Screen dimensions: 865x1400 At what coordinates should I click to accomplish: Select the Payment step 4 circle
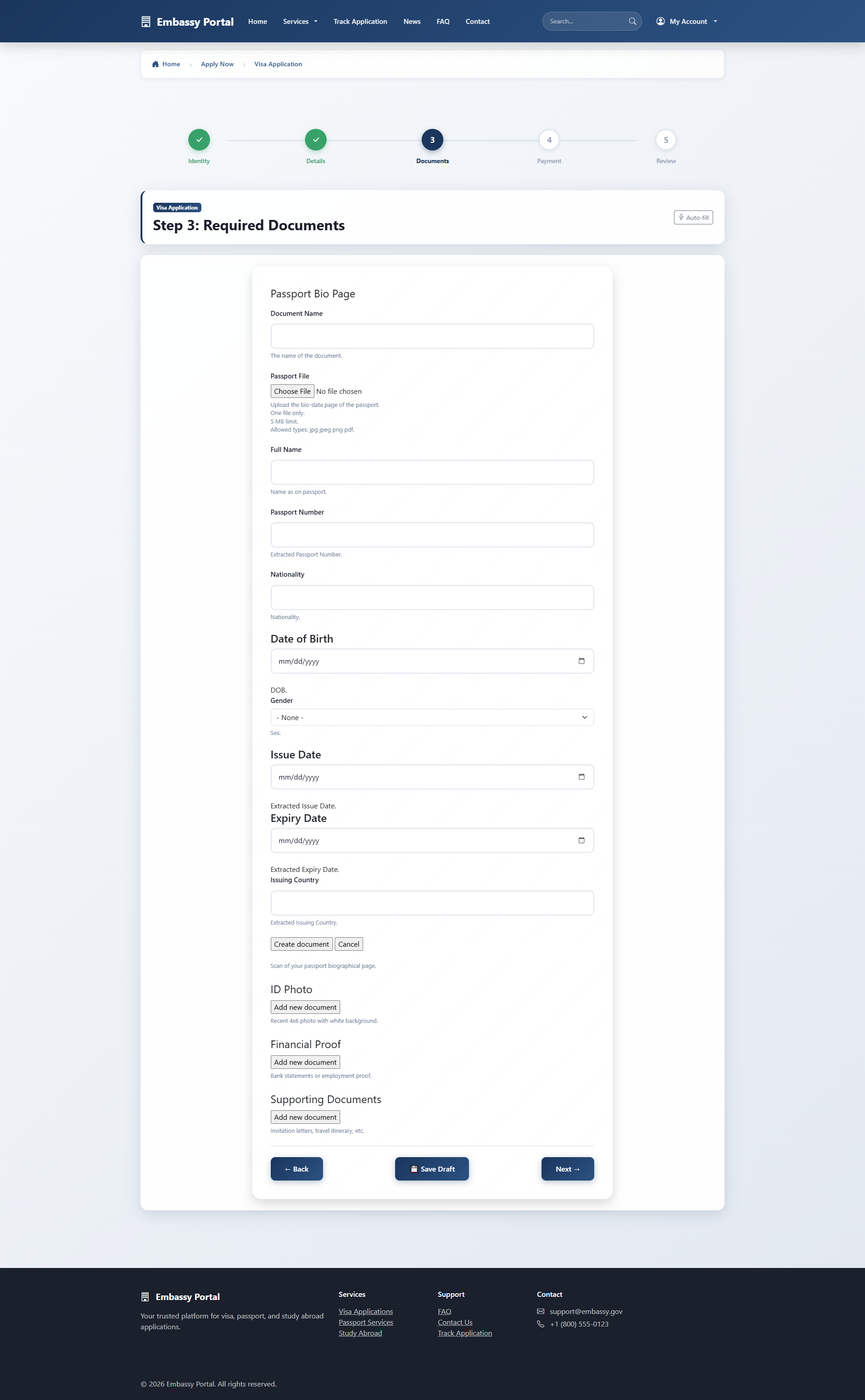coord(549,140)
